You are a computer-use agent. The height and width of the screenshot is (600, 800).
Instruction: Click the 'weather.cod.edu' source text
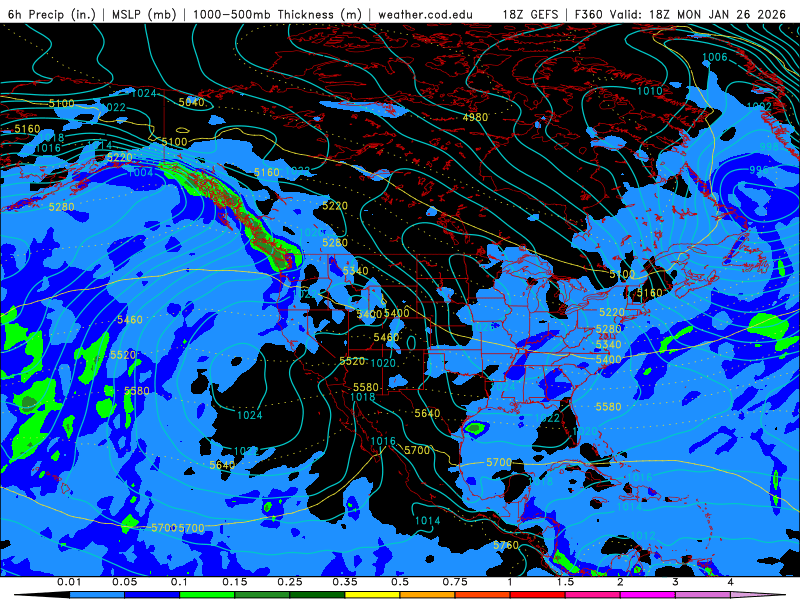pyautogui.click(x=426, y=14)
